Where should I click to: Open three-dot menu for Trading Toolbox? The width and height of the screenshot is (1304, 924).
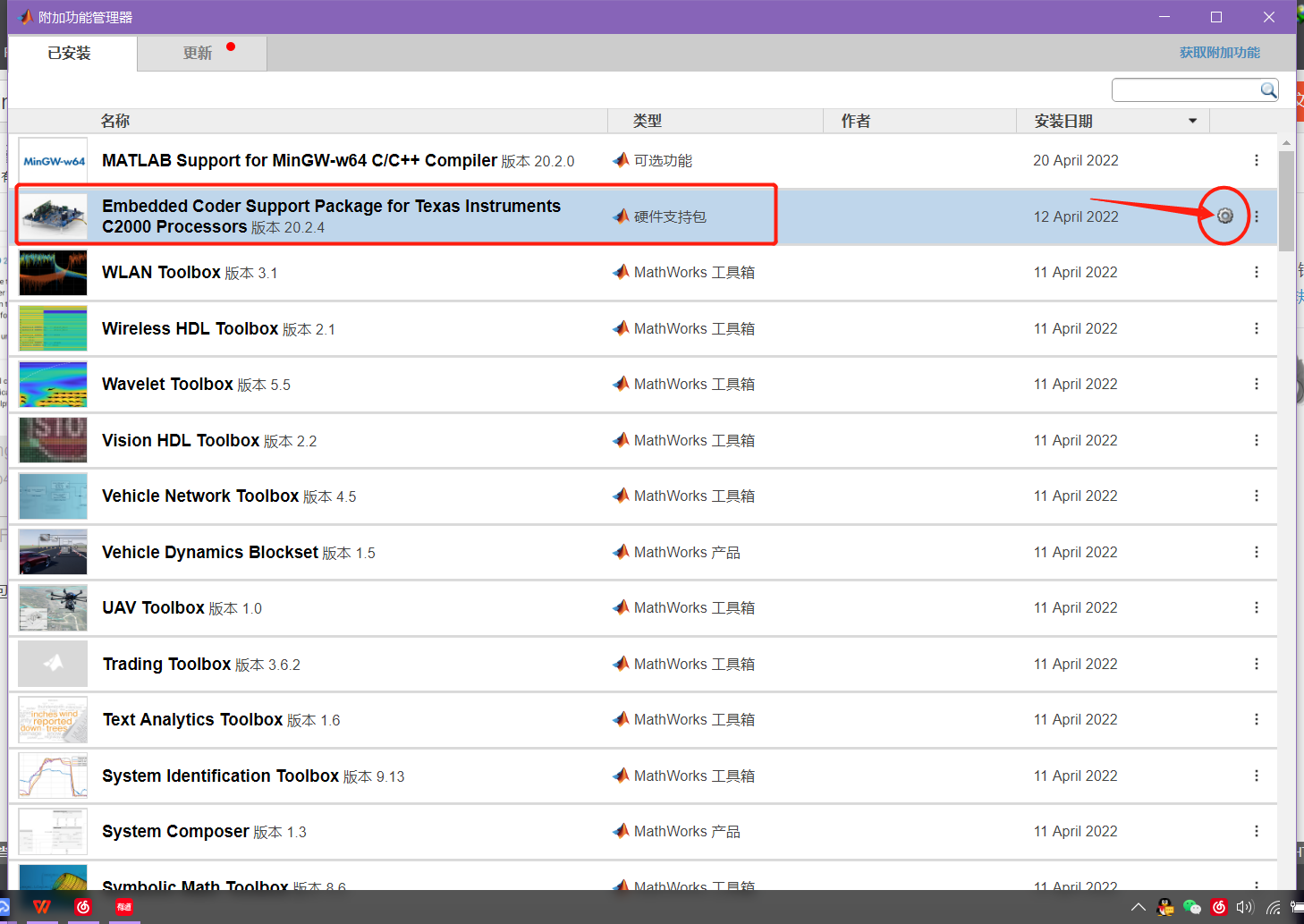tap(1257, 664)
